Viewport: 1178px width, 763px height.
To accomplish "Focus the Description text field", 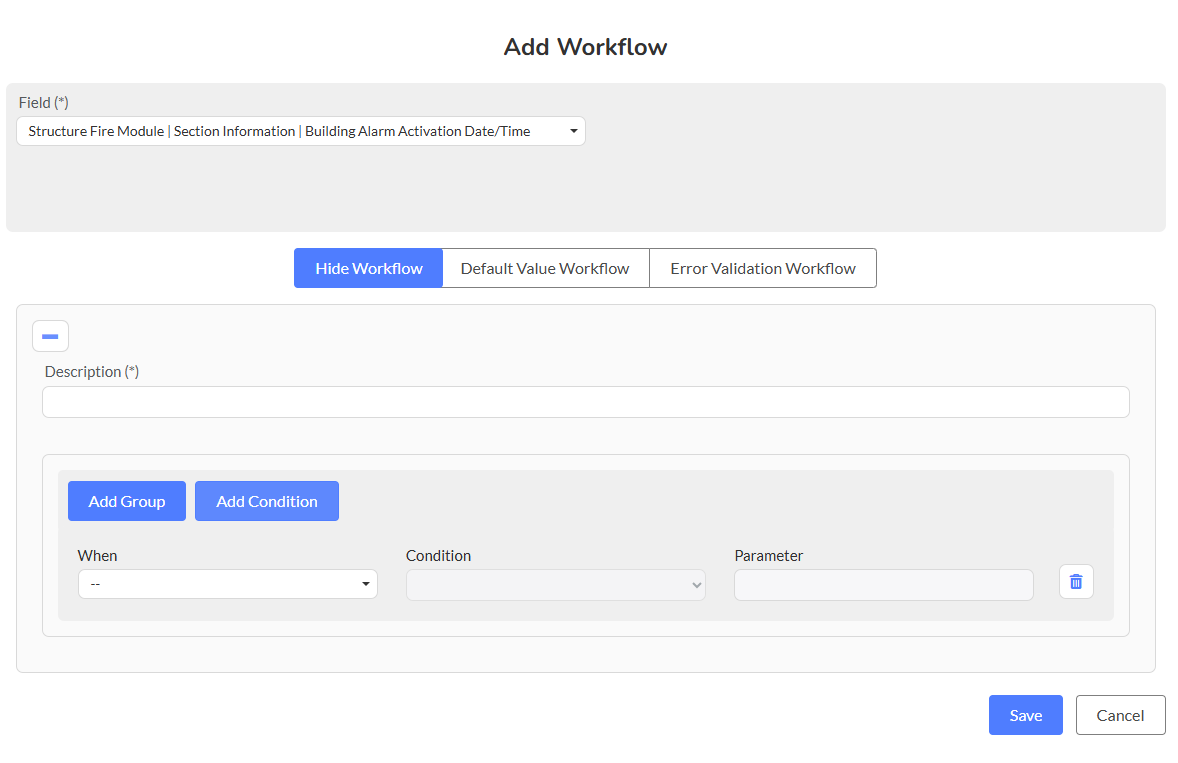I will (585, 402).
